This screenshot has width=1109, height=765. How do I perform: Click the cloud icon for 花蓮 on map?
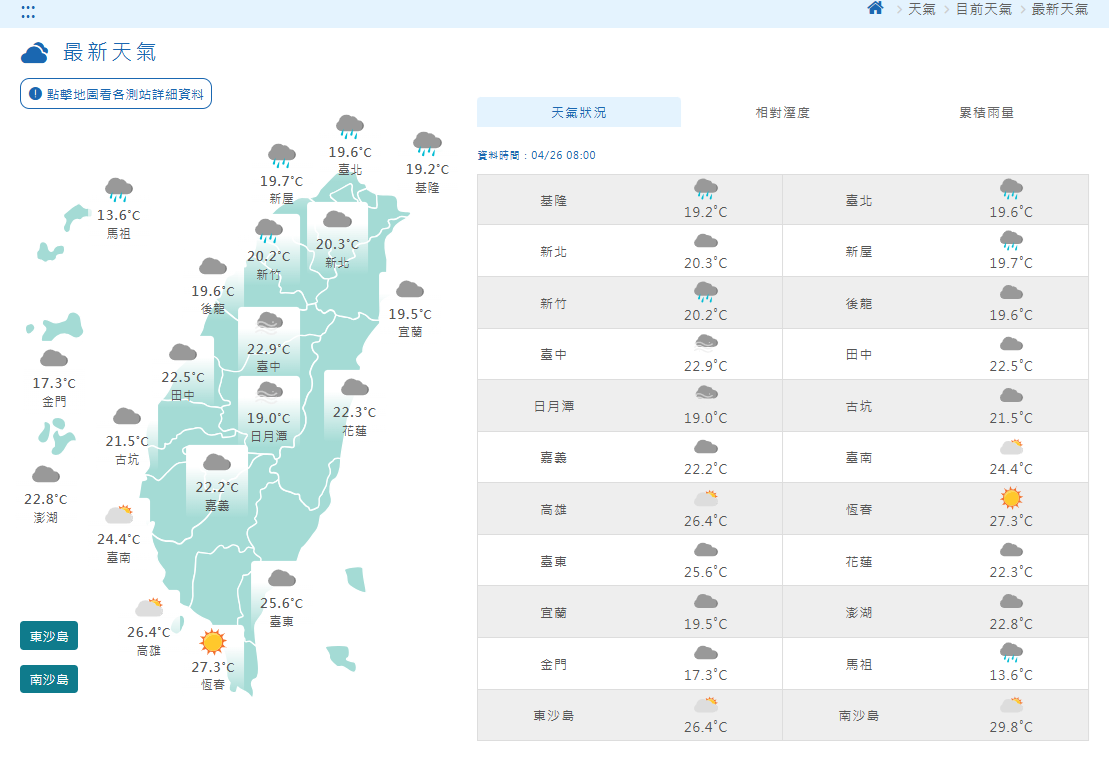(354, 387)
